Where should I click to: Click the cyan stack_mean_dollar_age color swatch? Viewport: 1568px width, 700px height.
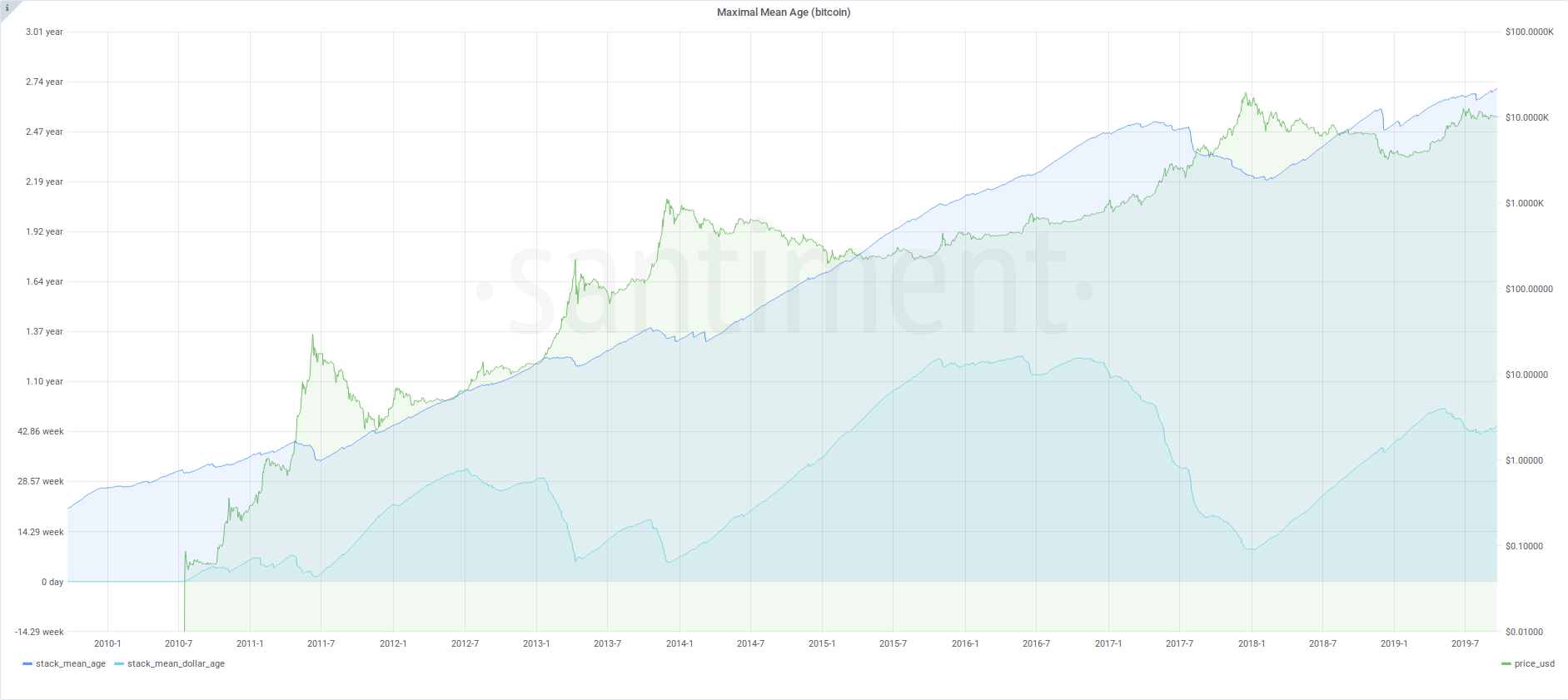coord(119,664)
